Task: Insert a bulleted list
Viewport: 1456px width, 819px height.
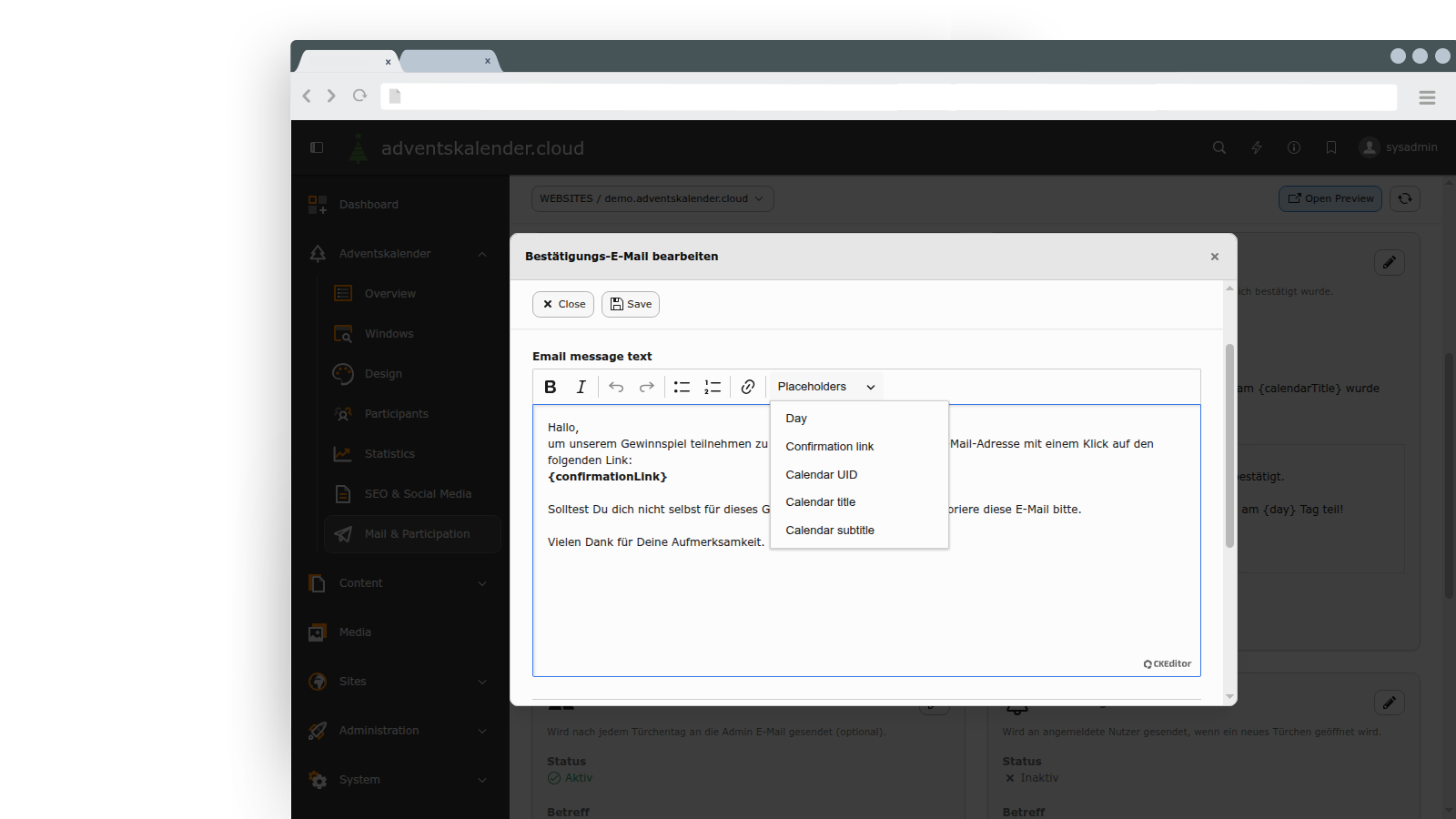Action: click(x=682, y=387)
